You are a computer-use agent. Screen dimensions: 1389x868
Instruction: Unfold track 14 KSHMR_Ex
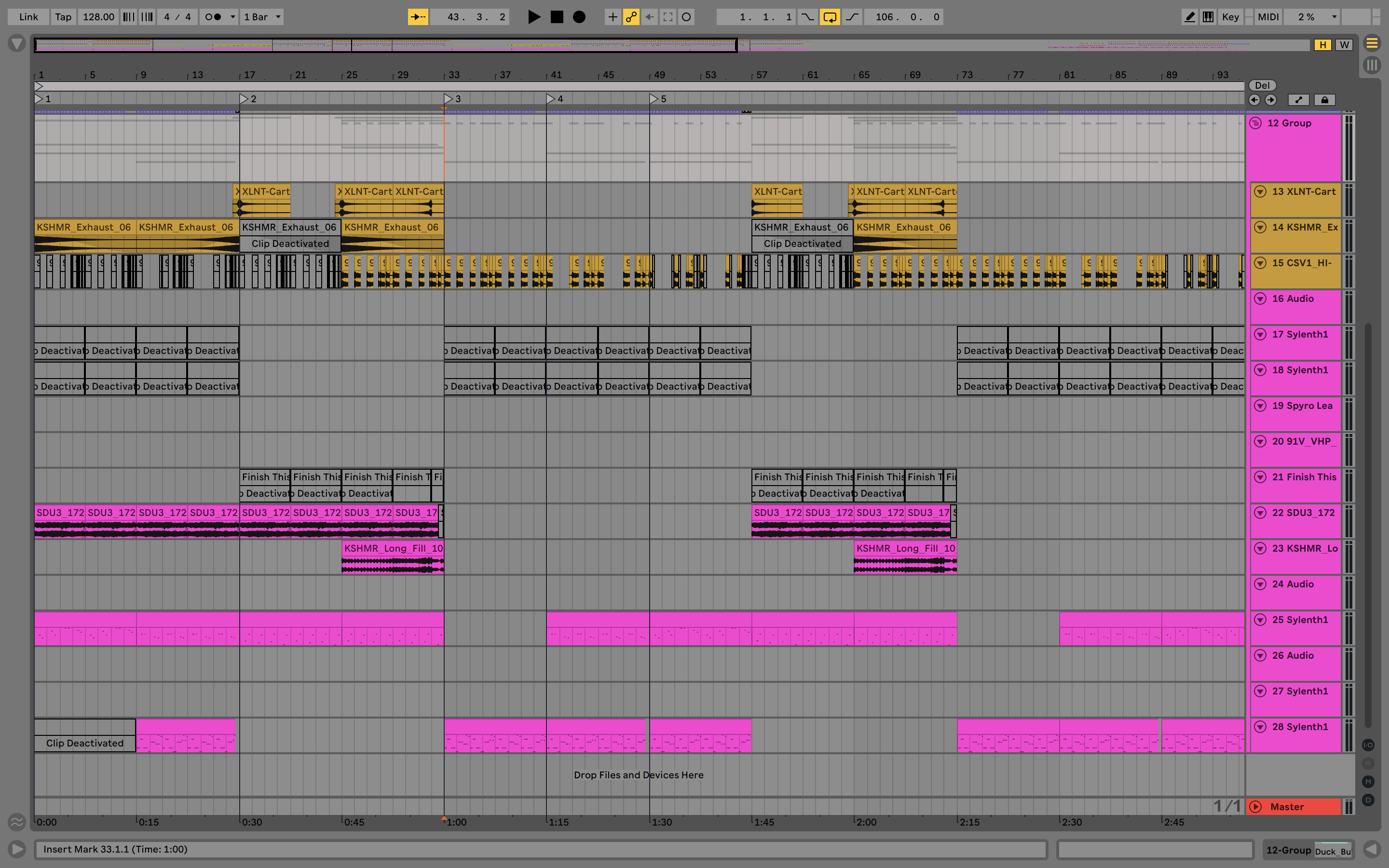pos(1260,227)
